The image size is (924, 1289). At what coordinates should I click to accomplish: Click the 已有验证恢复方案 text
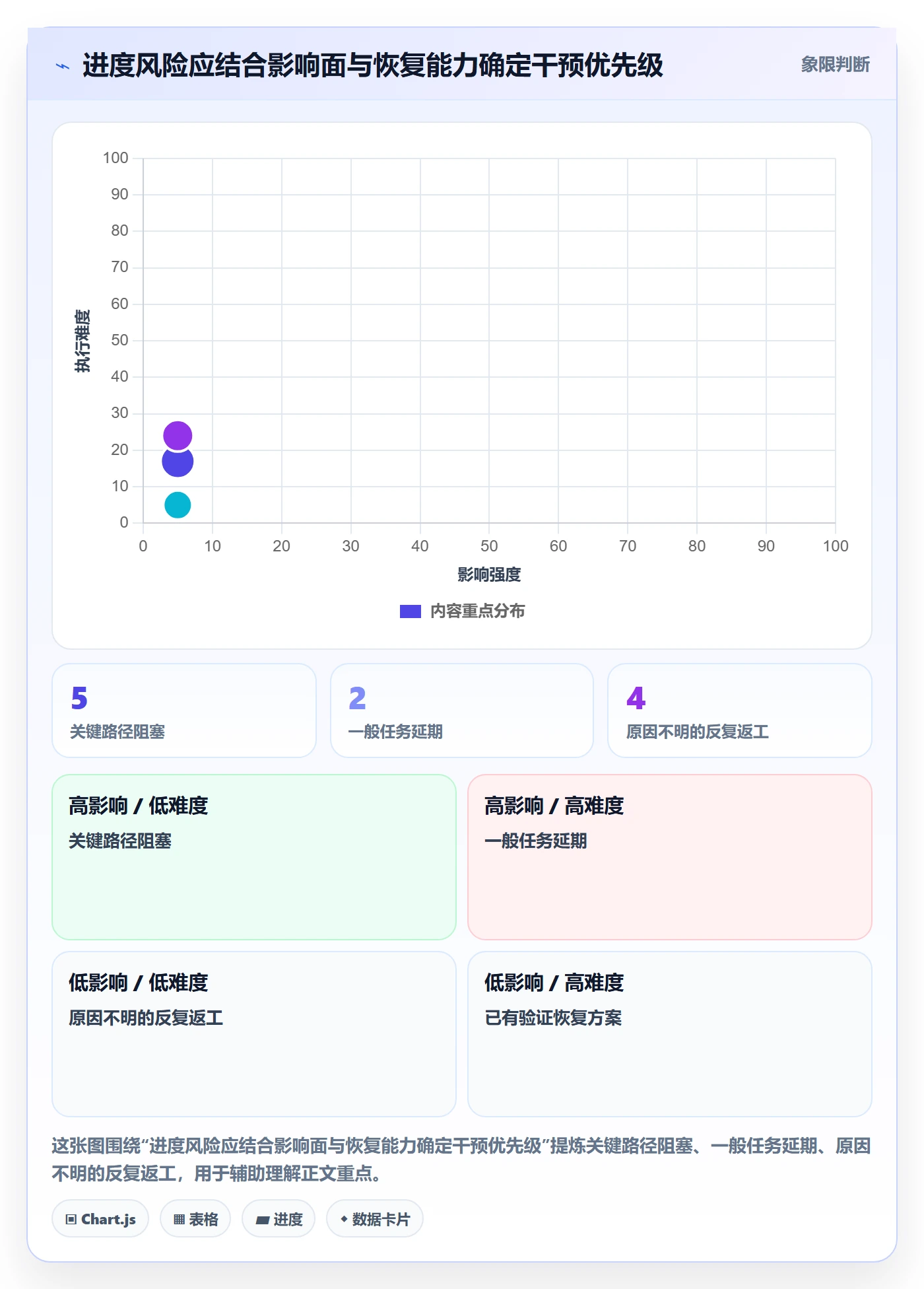[553, 1018]
